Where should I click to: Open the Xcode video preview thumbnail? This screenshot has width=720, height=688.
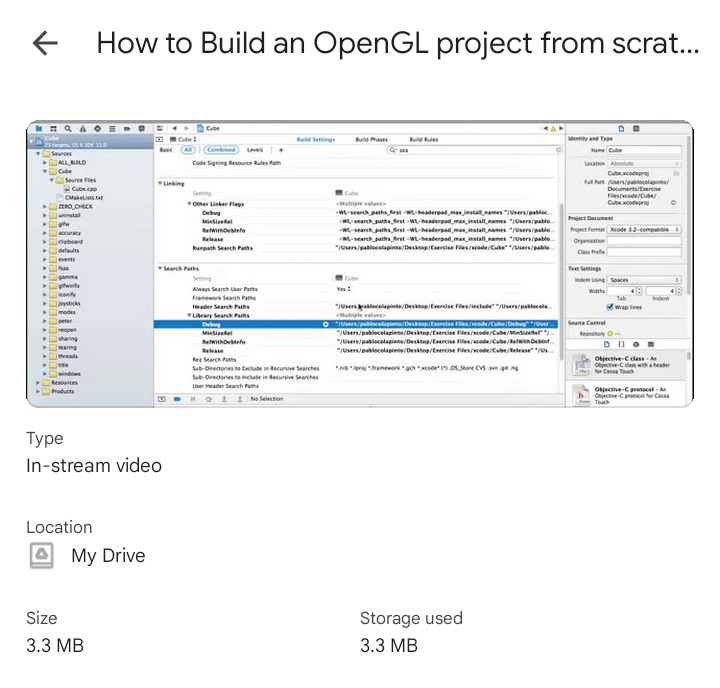coord(360,264)
